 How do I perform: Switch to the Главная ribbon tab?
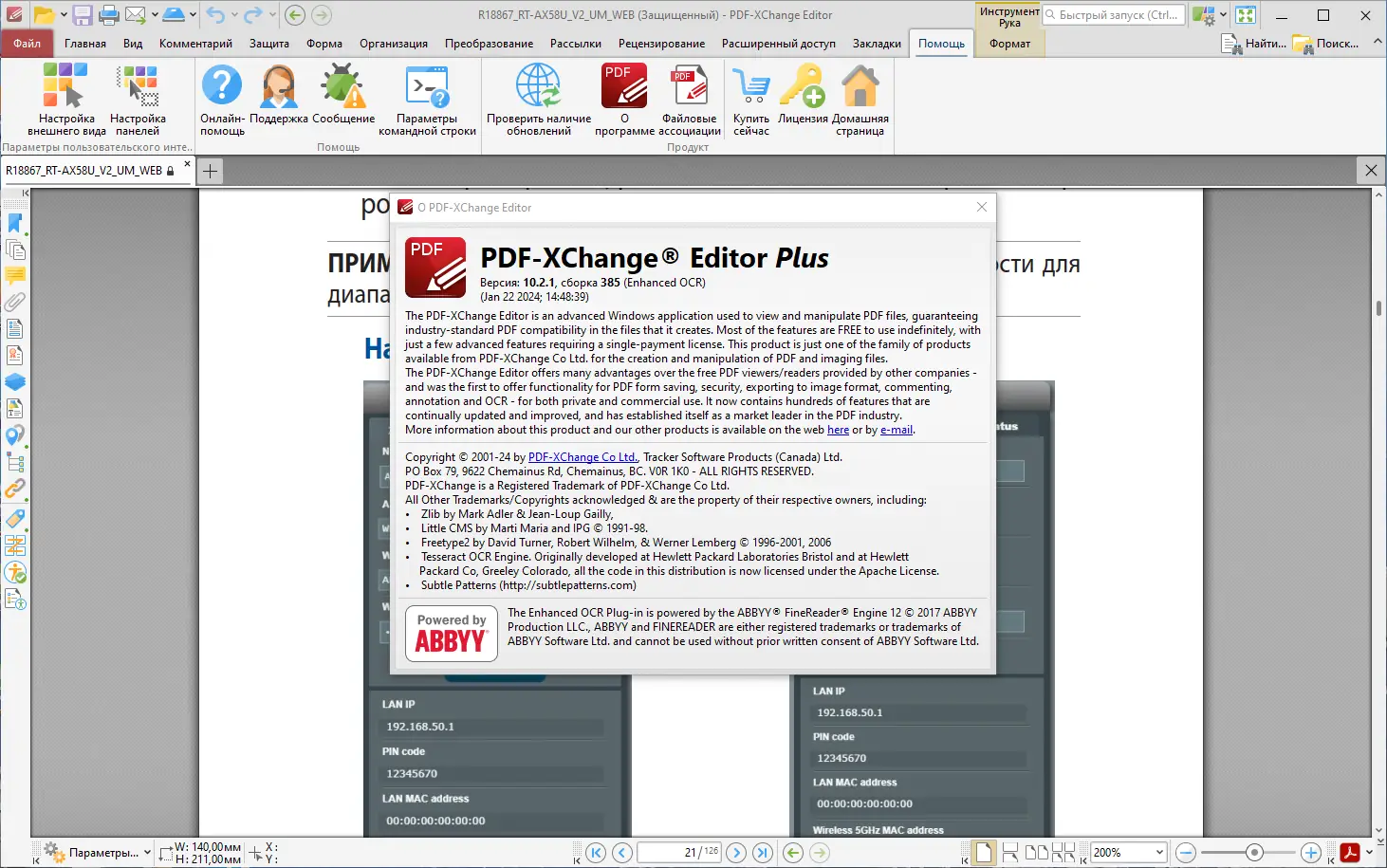85,44
